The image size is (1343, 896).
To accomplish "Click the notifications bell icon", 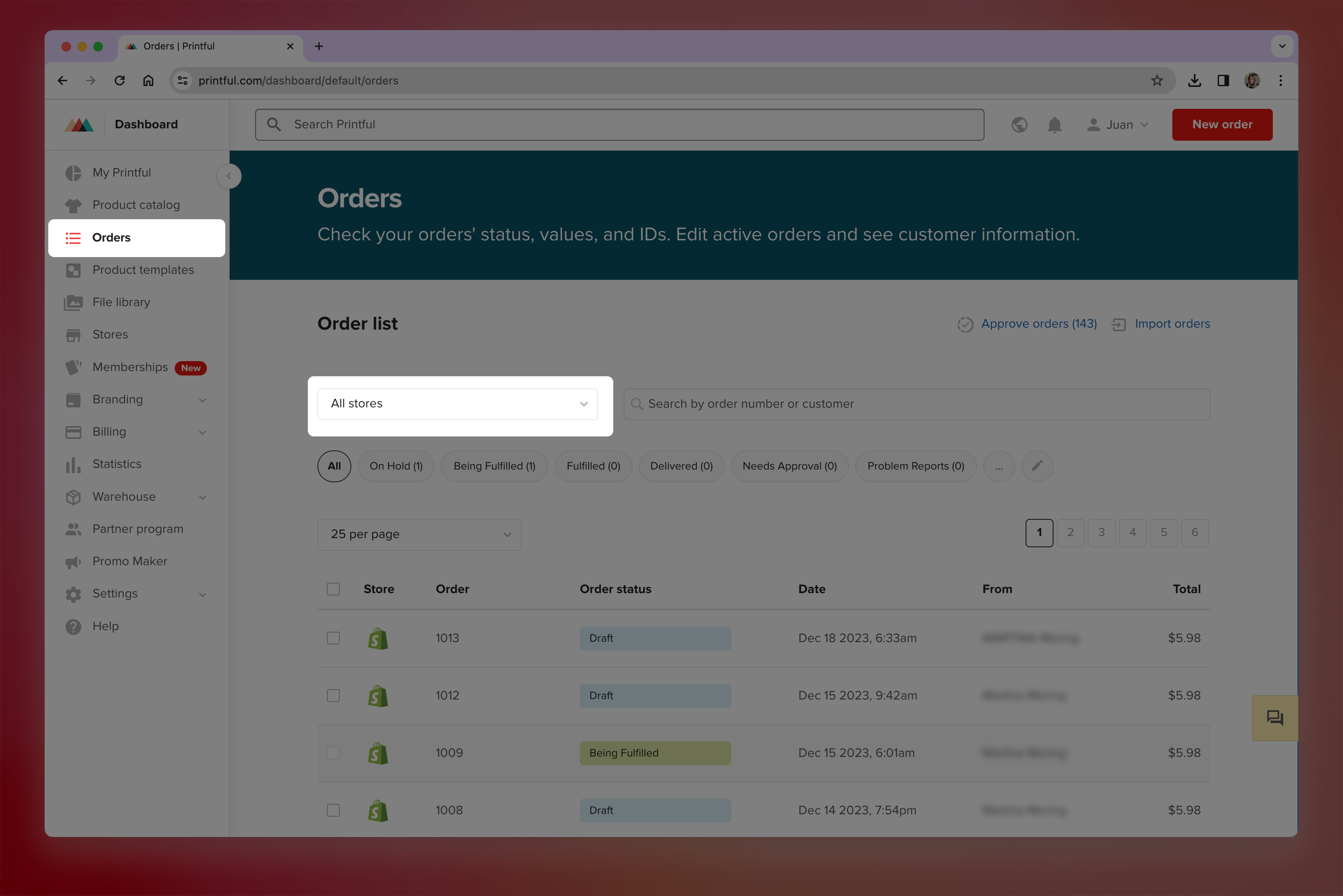I will click(x=1054, y=125).
